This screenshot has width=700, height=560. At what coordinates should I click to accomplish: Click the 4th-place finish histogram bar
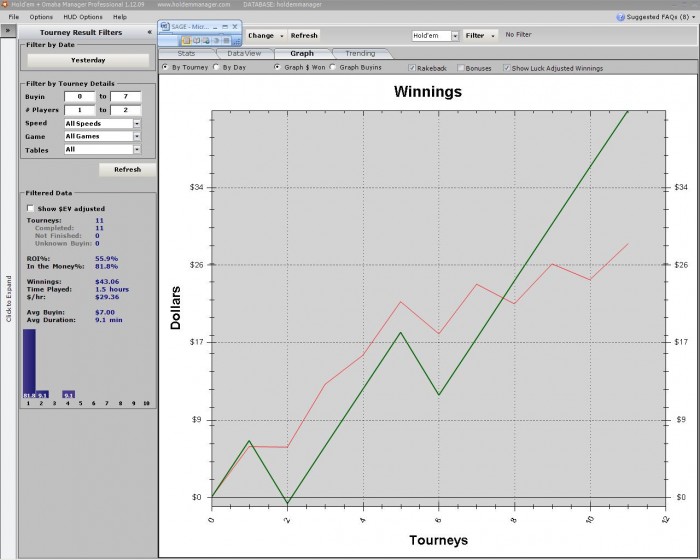pos(68,394)
